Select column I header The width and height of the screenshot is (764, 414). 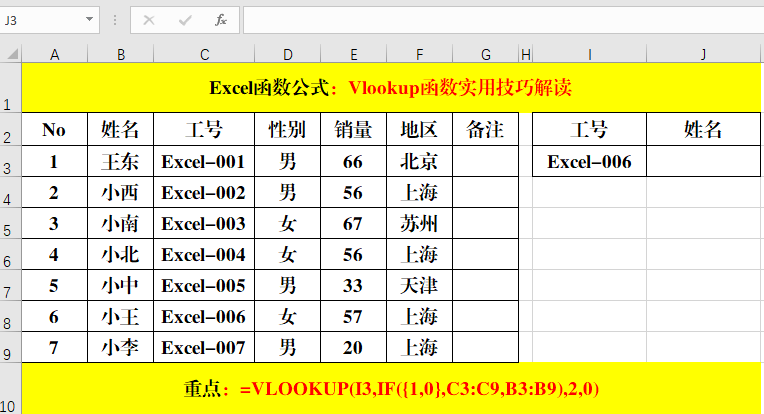coord(590,55)
